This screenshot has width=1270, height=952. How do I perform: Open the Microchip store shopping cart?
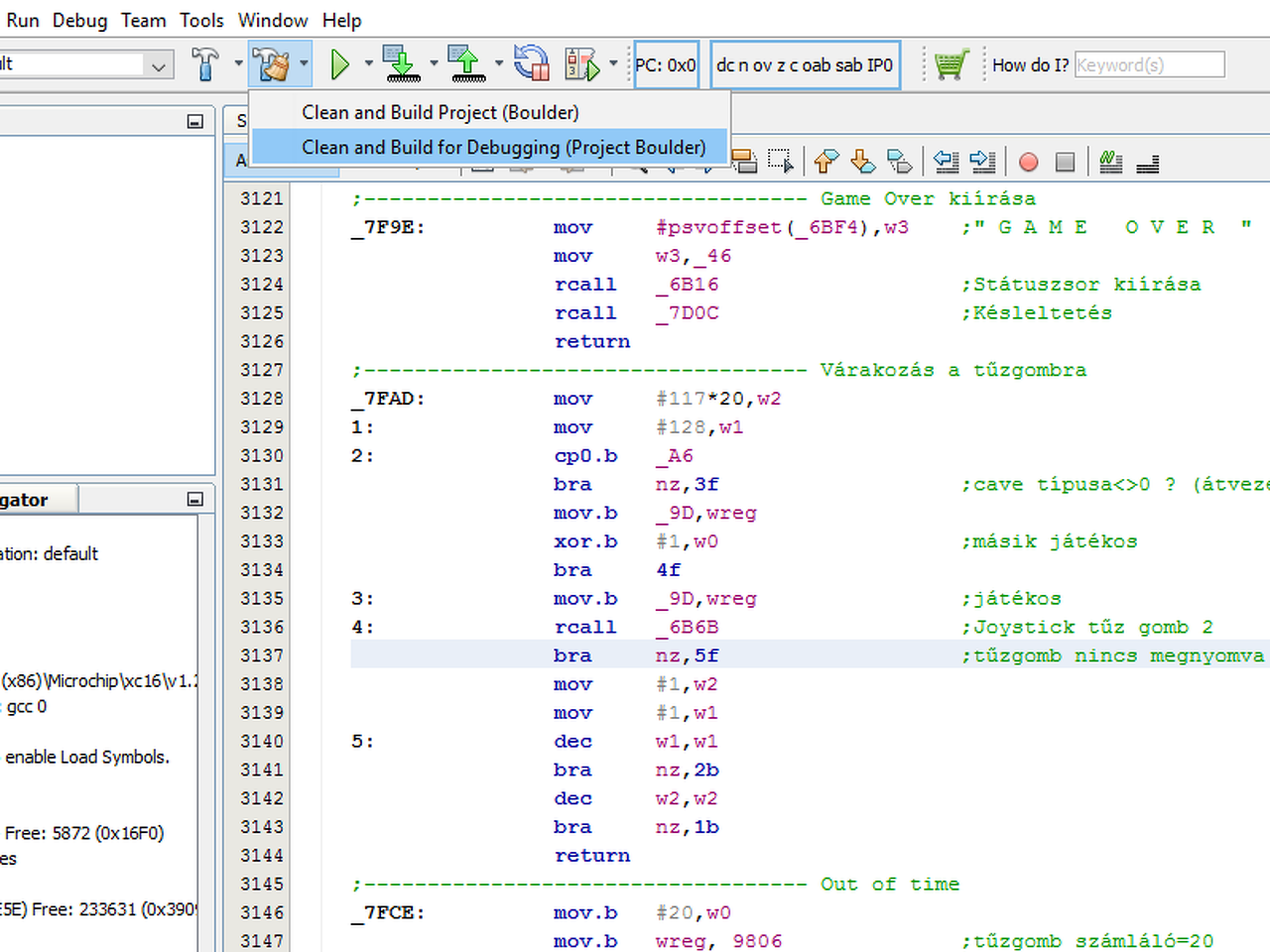(950, 64)
